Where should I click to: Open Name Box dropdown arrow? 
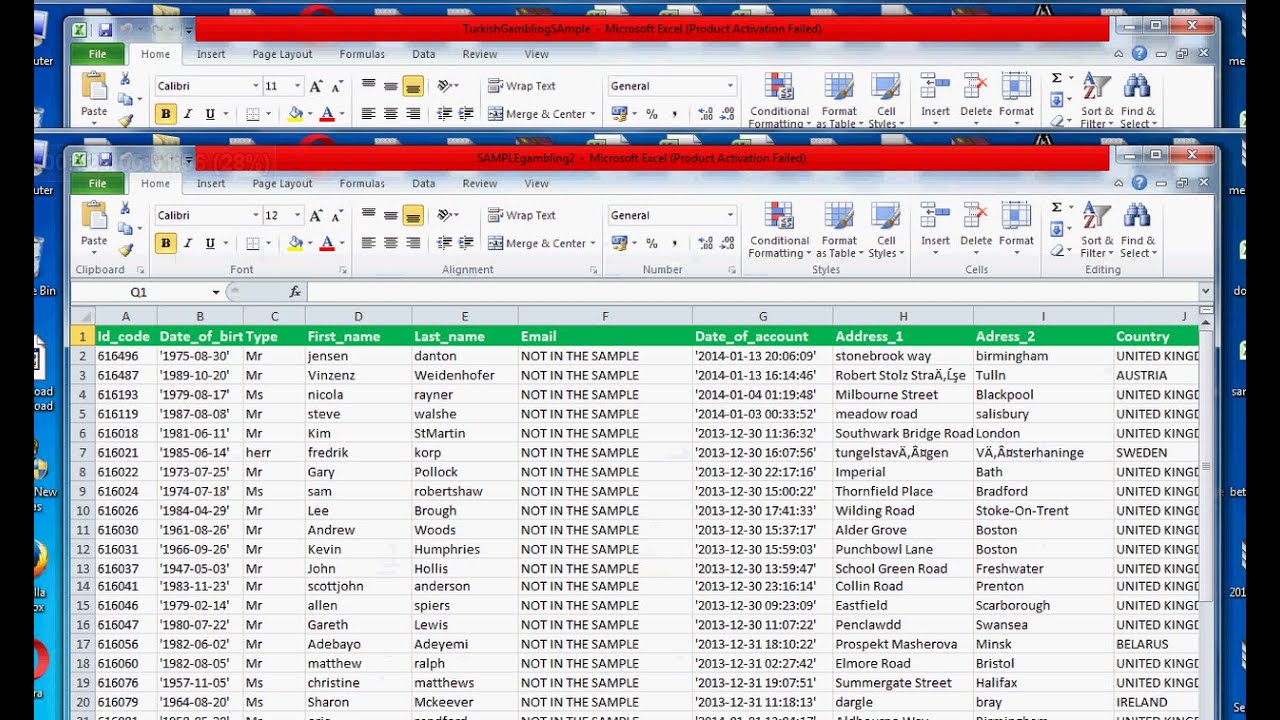215,292
